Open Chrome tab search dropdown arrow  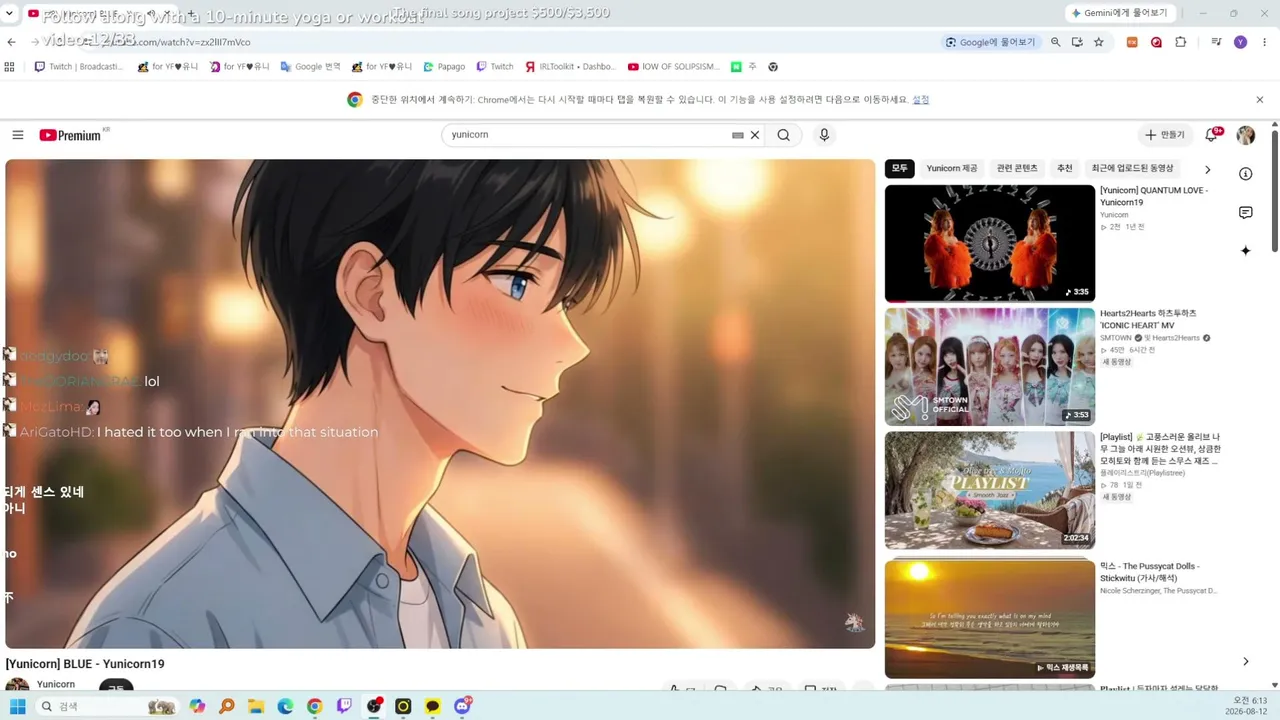(x=9, y=13)
